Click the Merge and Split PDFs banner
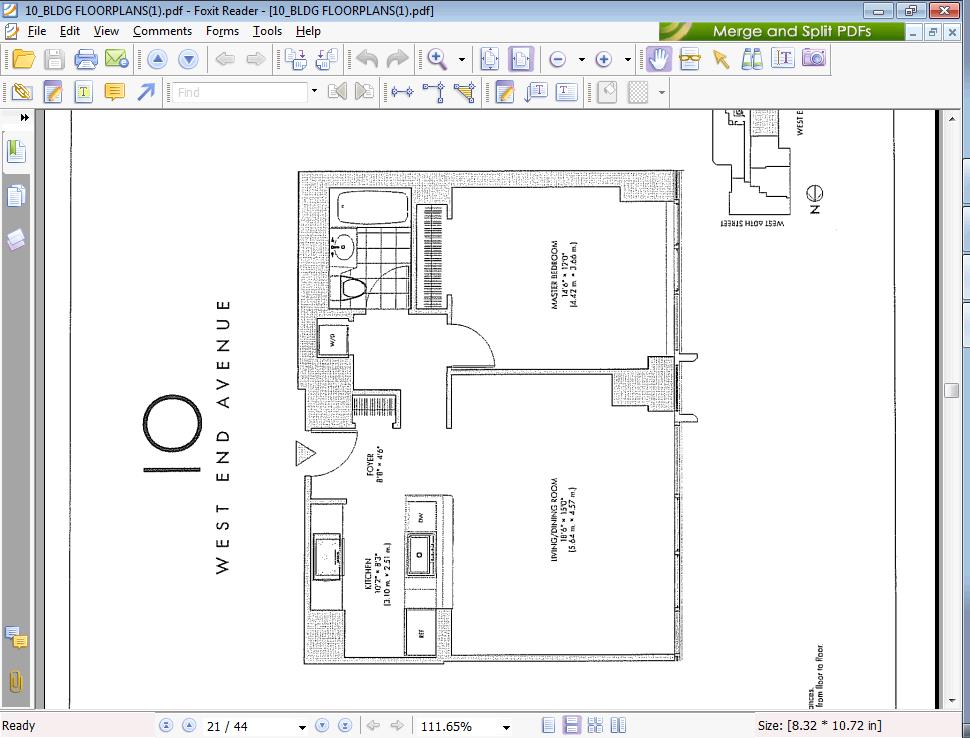The height and width of the screenshot is (738, 970). click(x=790, y=31)
